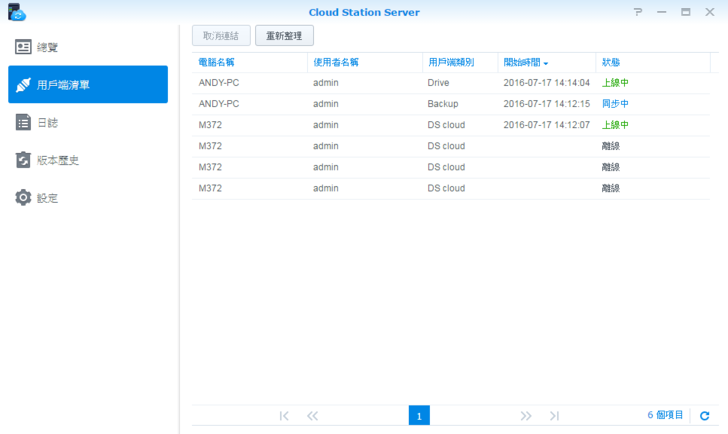Open 設定 settings gear icon
The height and width of the screenshot is (434, 728).
click(x=23, y=198)
